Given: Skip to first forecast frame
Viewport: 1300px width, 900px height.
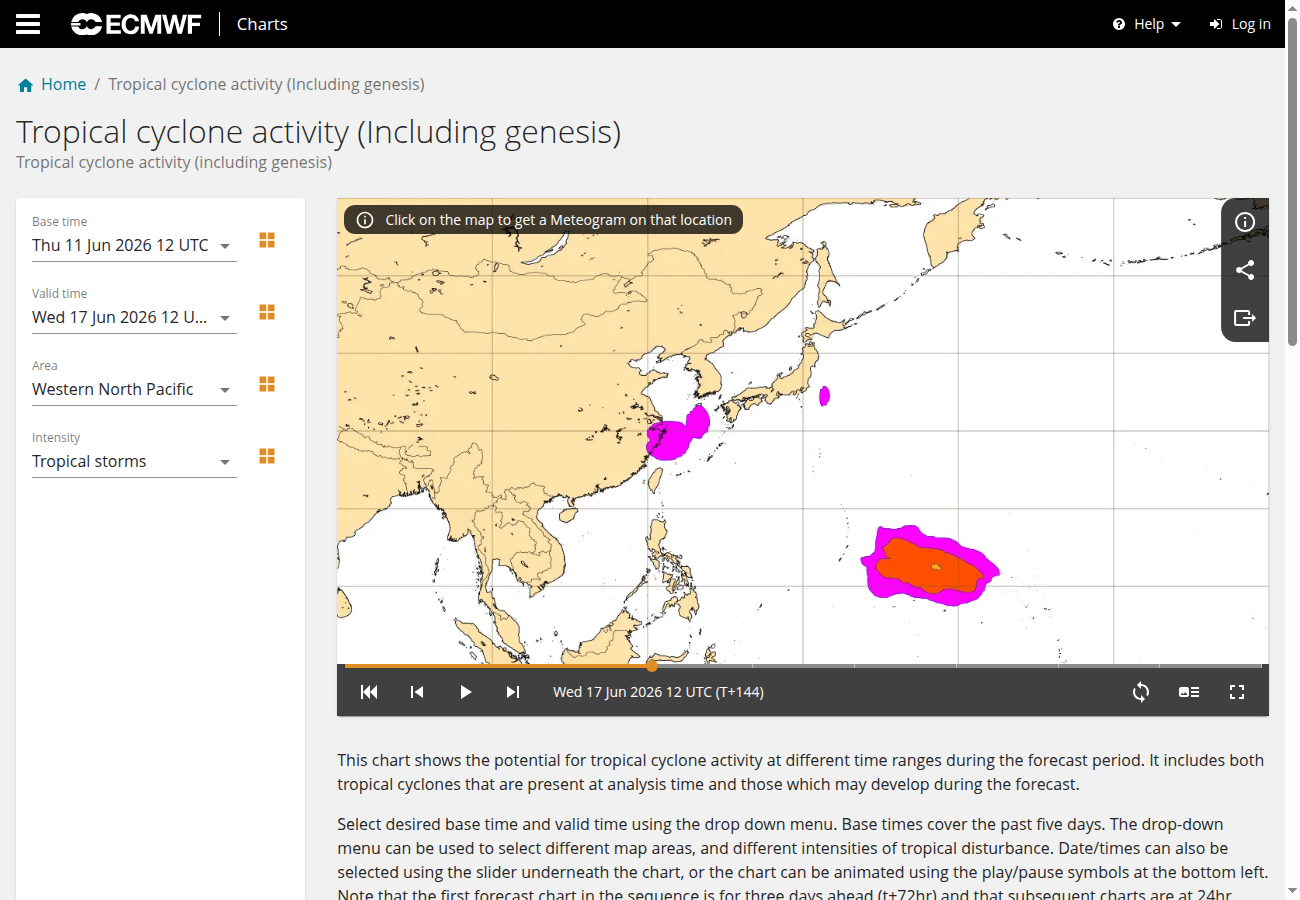Looking at the screenshot, I should tap(369, 692).
